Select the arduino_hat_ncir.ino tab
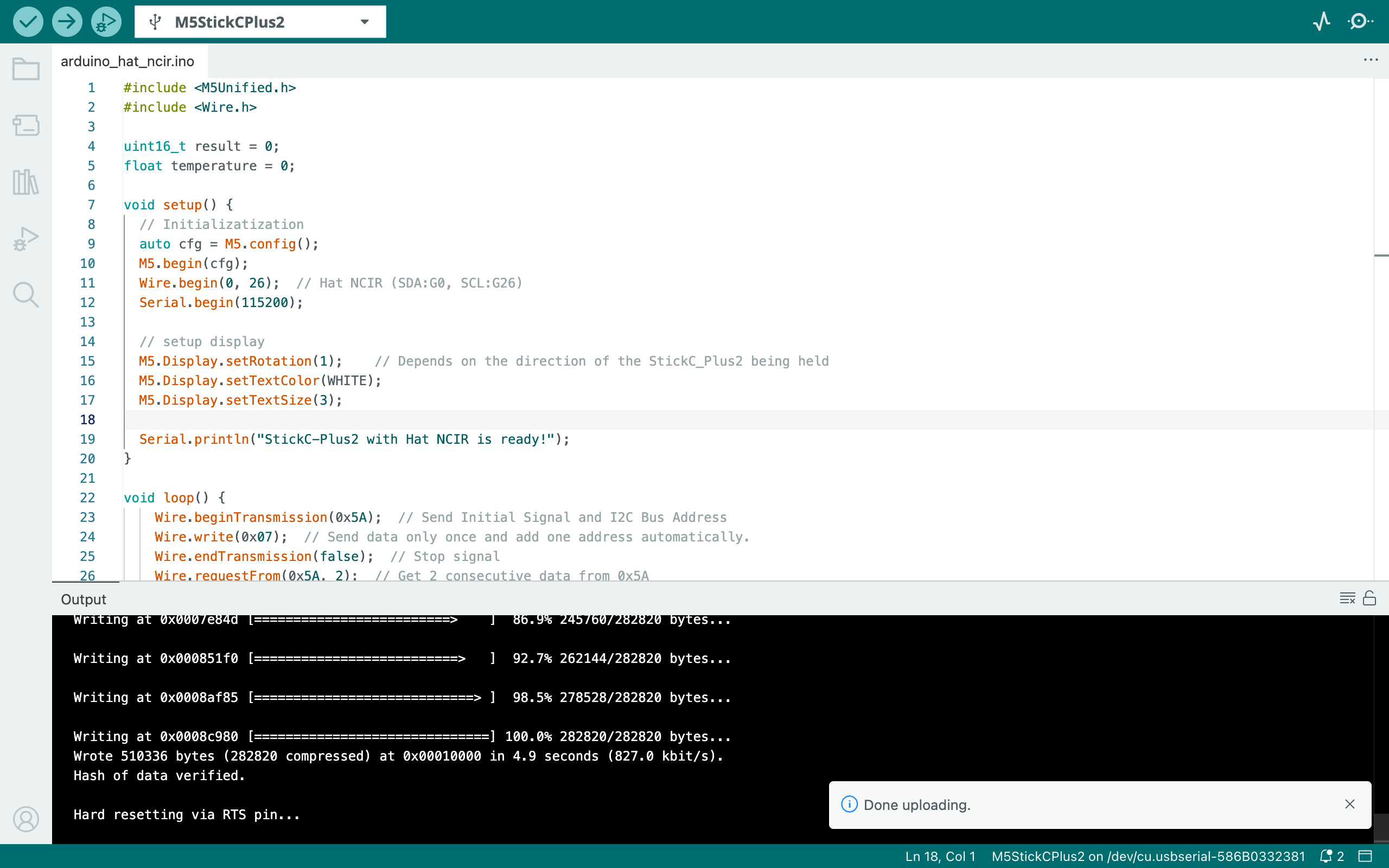1389x868 pixels. click(x=128, y=61)
